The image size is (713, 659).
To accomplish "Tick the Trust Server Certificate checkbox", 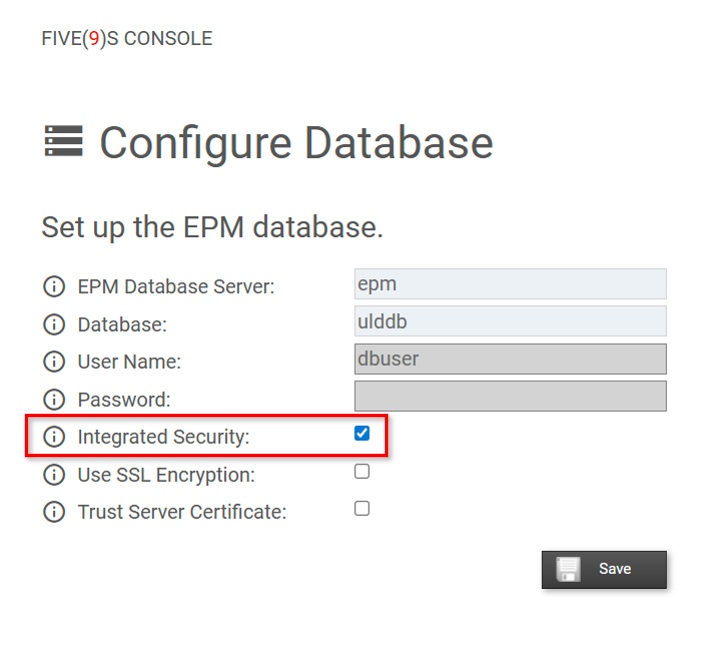I will pyautogui.click(x=362, y=508).
